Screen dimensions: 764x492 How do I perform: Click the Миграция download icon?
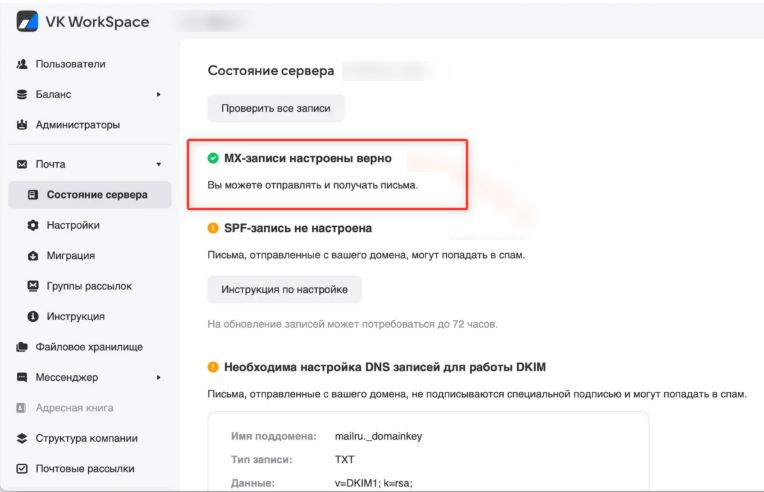33,256
